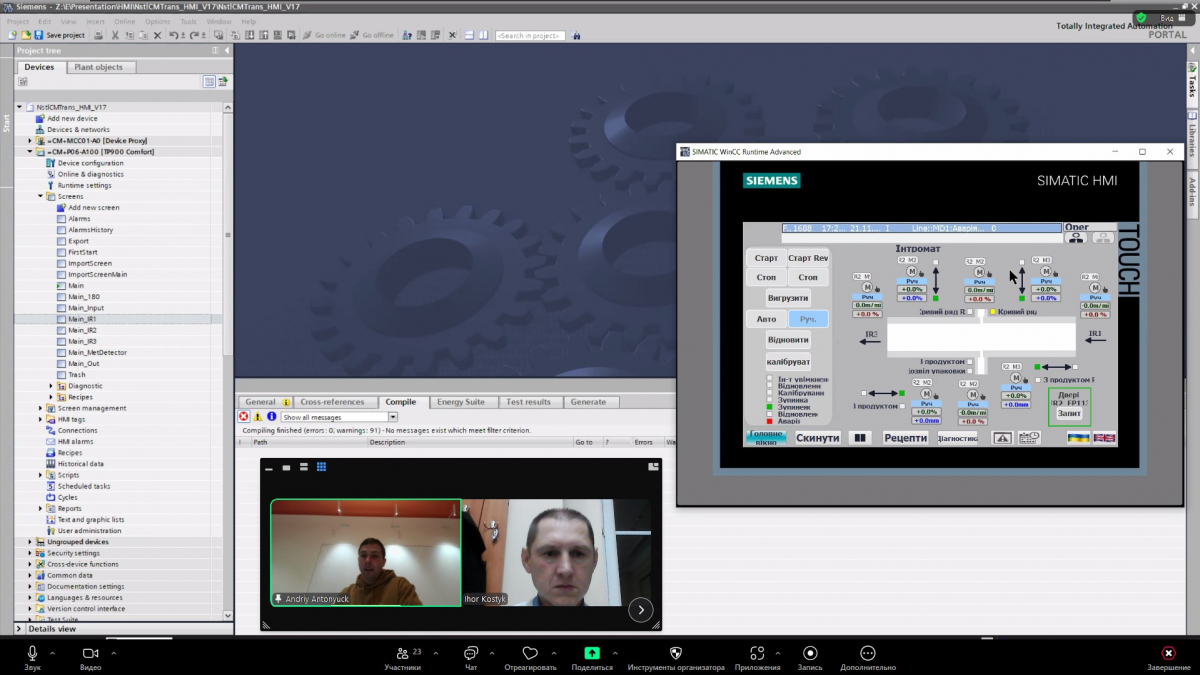Toggle the Авто mode button
The width and height of the screenshot is (1200, 675).
[767, 319]
